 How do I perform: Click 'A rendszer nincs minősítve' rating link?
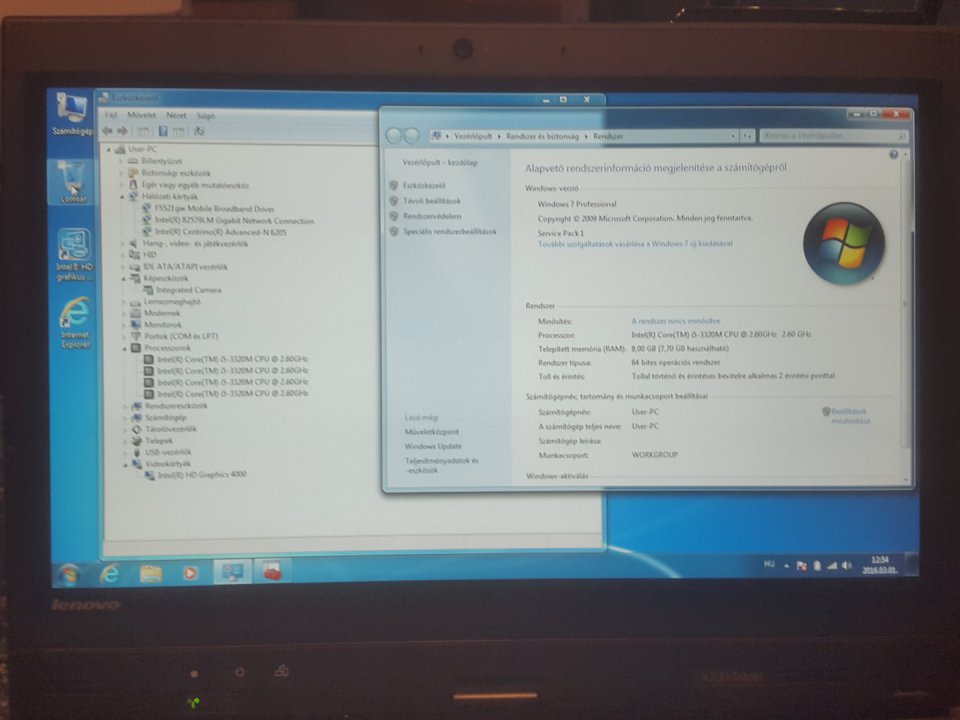676,321
